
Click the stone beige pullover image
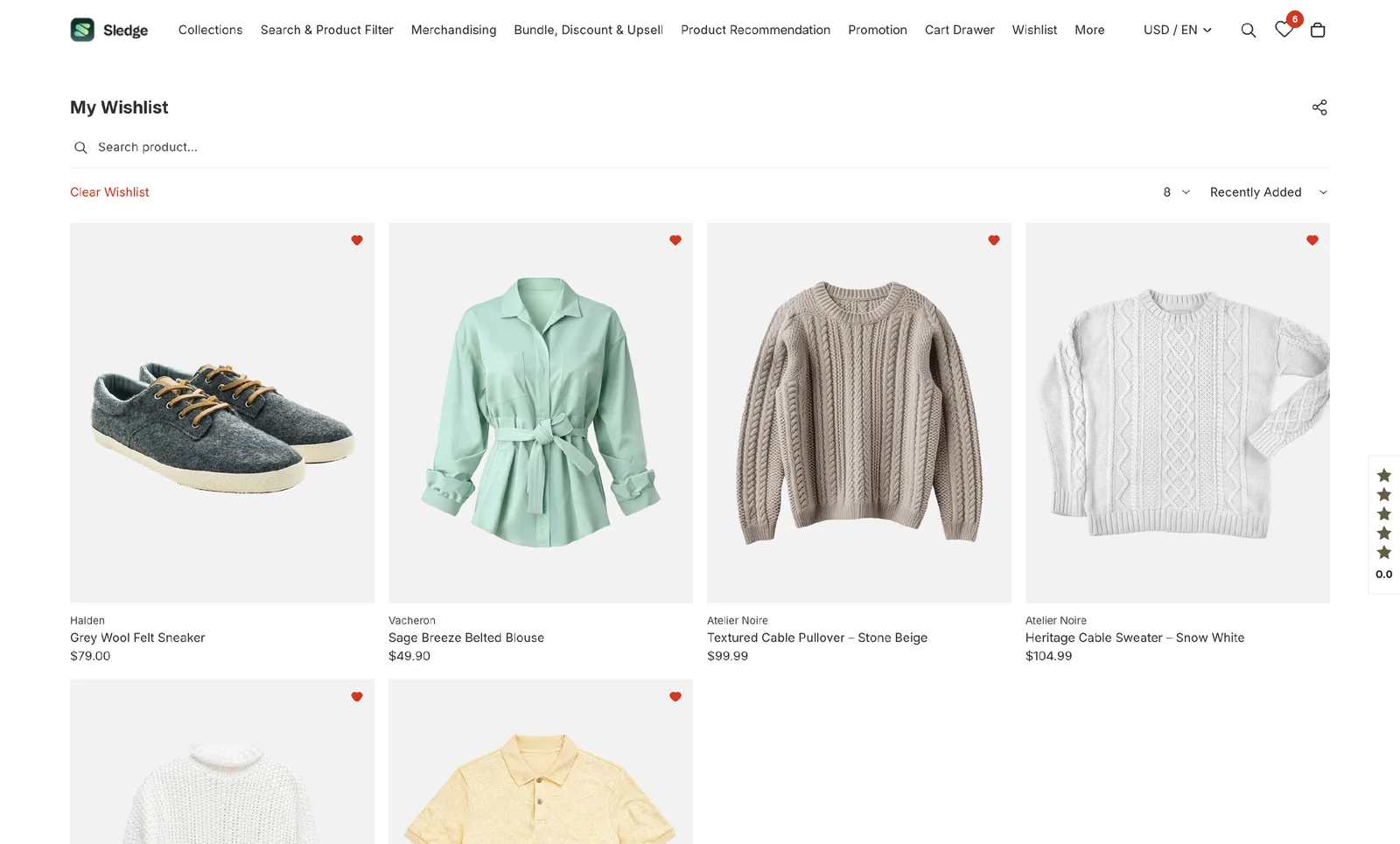[x=859, y=413]
